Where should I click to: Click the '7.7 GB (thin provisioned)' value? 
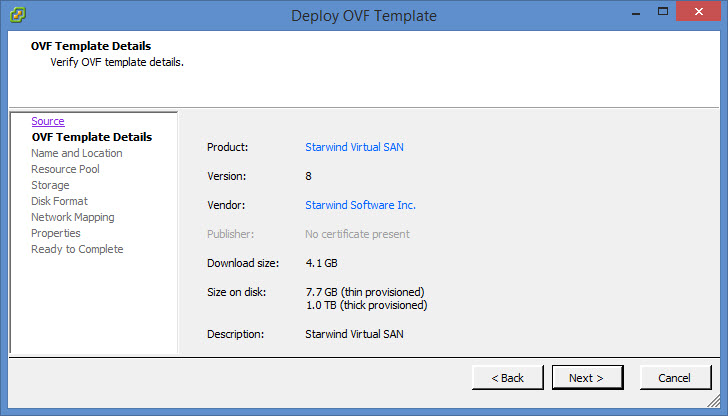point(365,292)
